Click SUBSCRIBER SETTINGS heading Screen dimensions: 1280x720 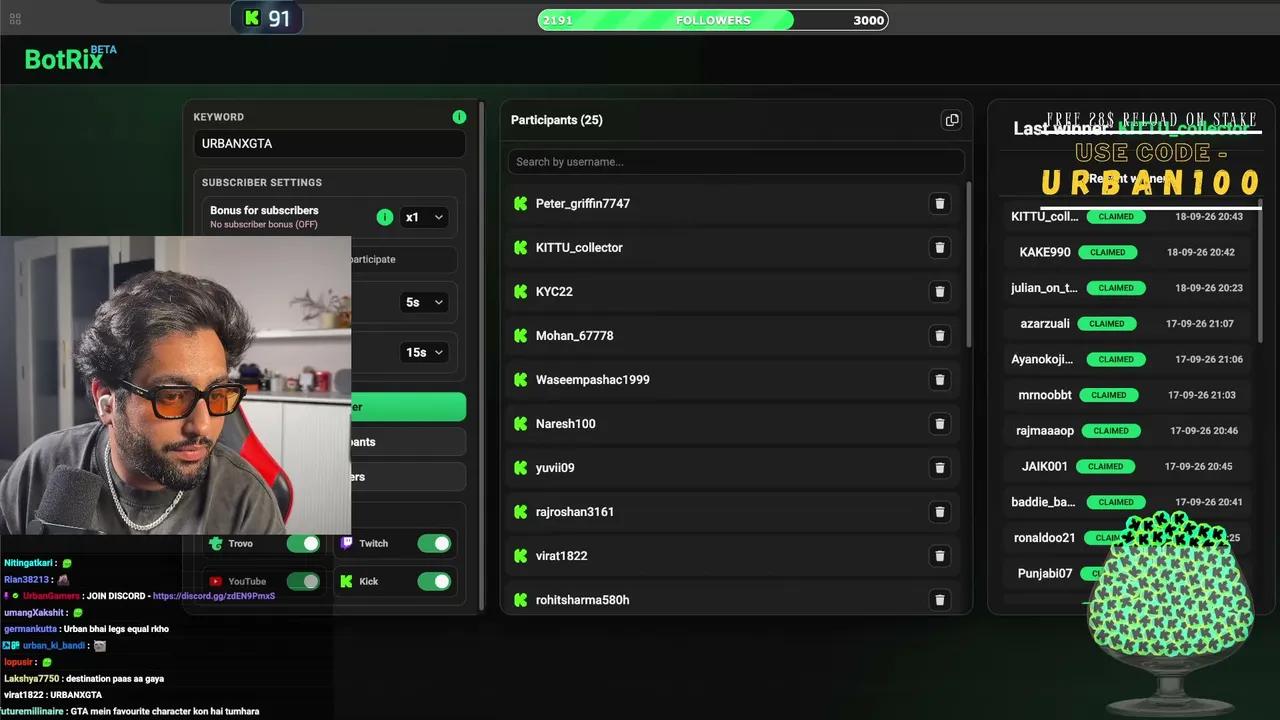point(262,183)
